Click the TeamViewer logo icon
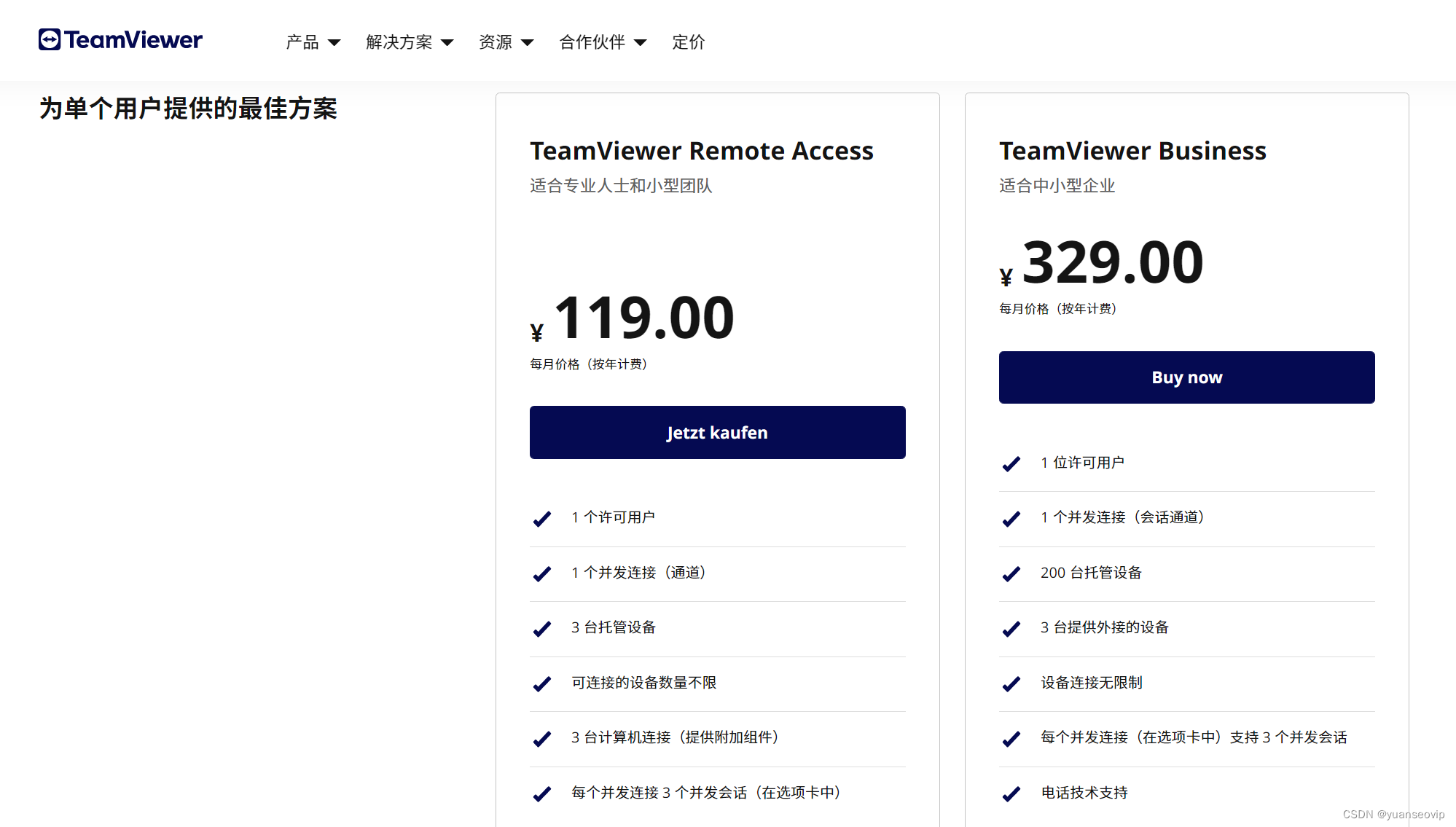 tap(50, 39)
